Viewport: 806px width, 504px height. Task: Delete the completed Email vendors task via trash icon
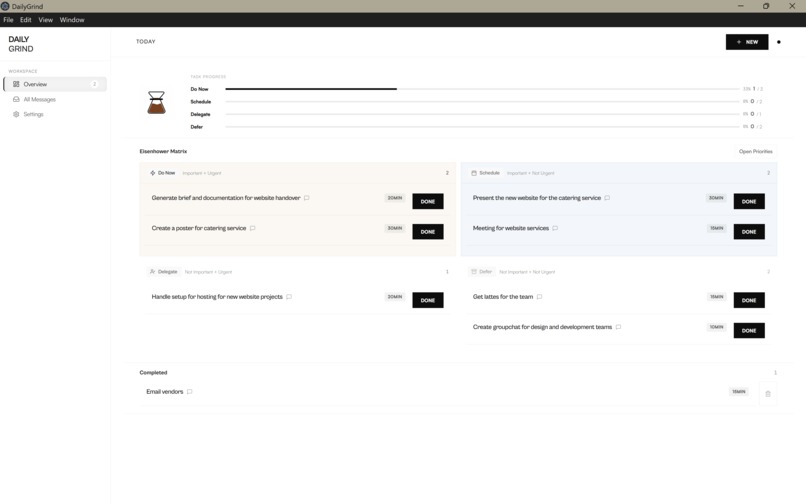coord(768,394)
